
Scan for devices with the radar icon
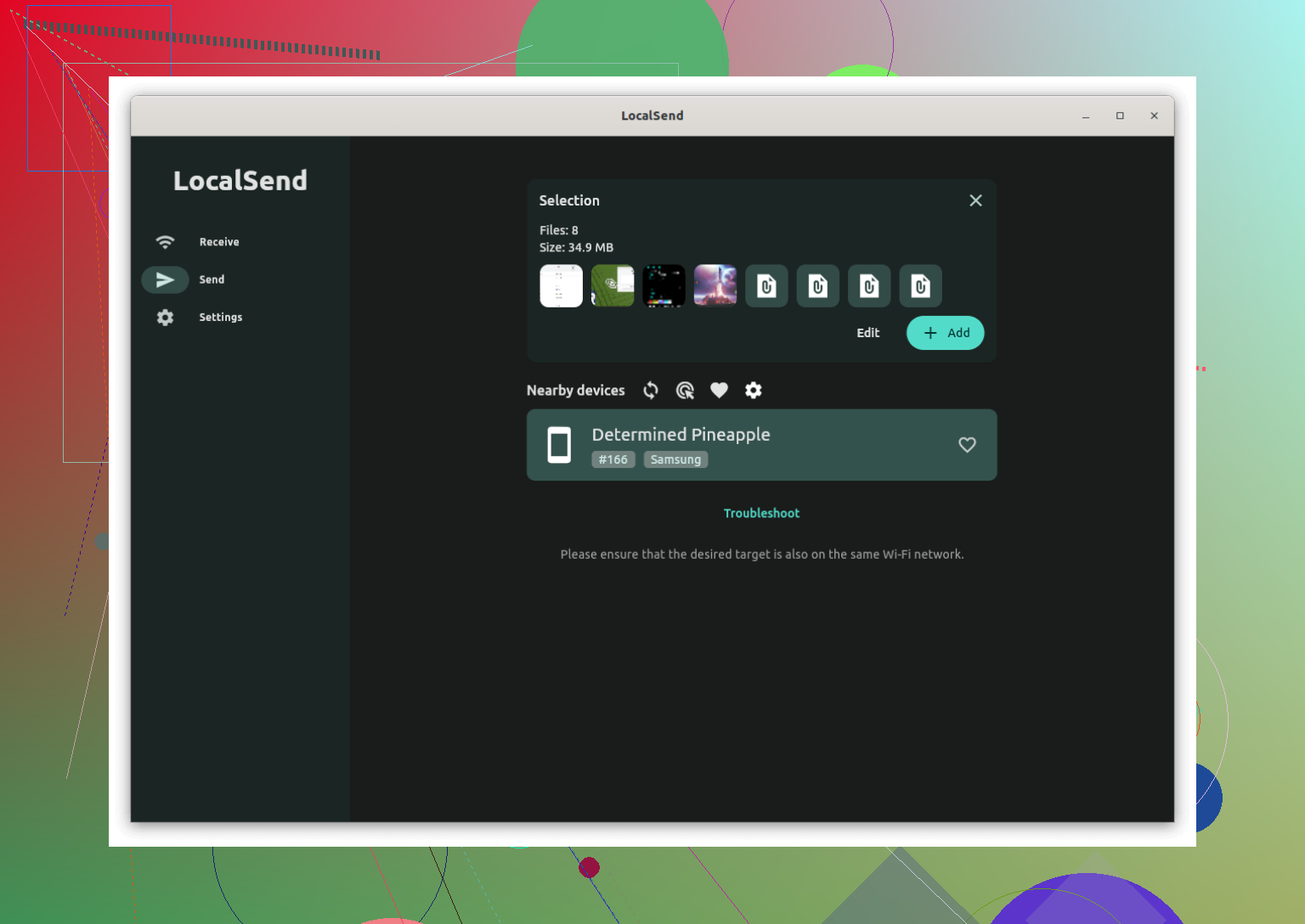(685, 390)
